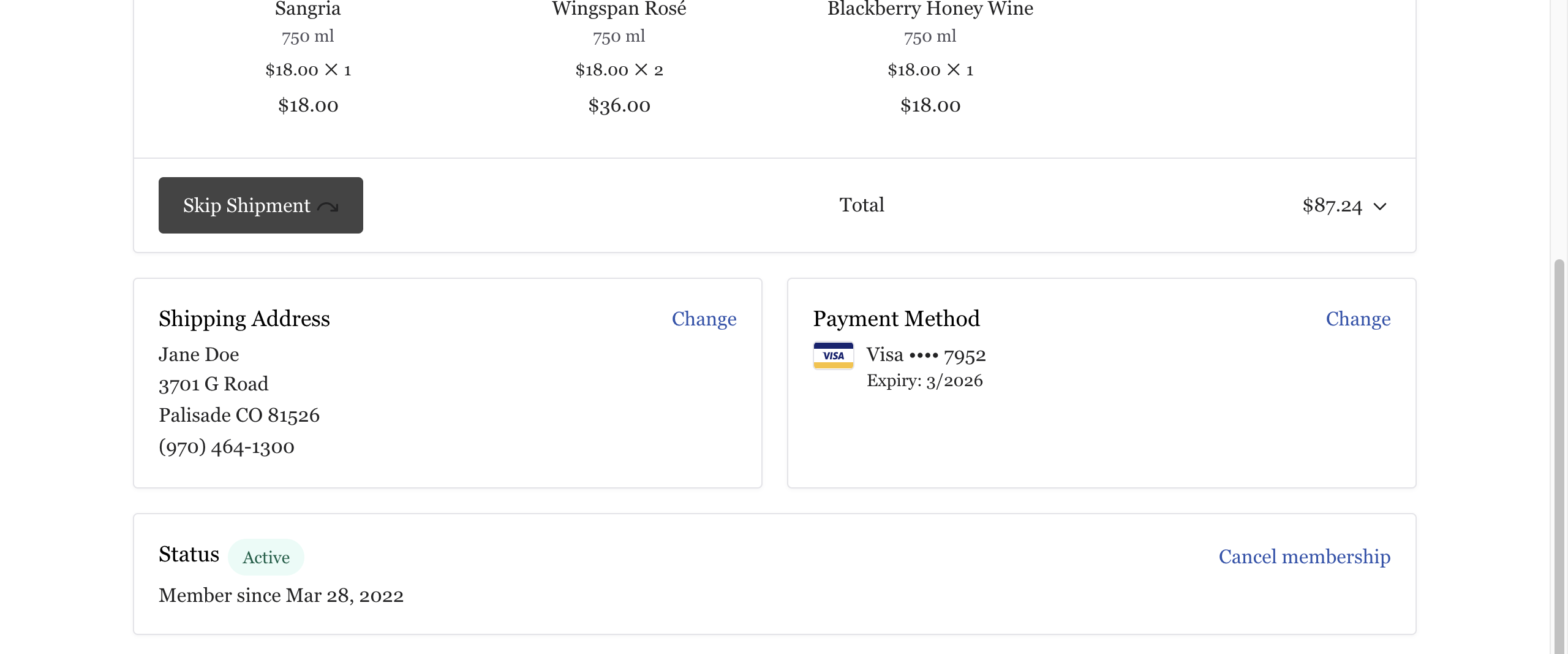The height and width of the screenshot is (654, 1568).
Task: Change the payment method
Action: 1358,319
